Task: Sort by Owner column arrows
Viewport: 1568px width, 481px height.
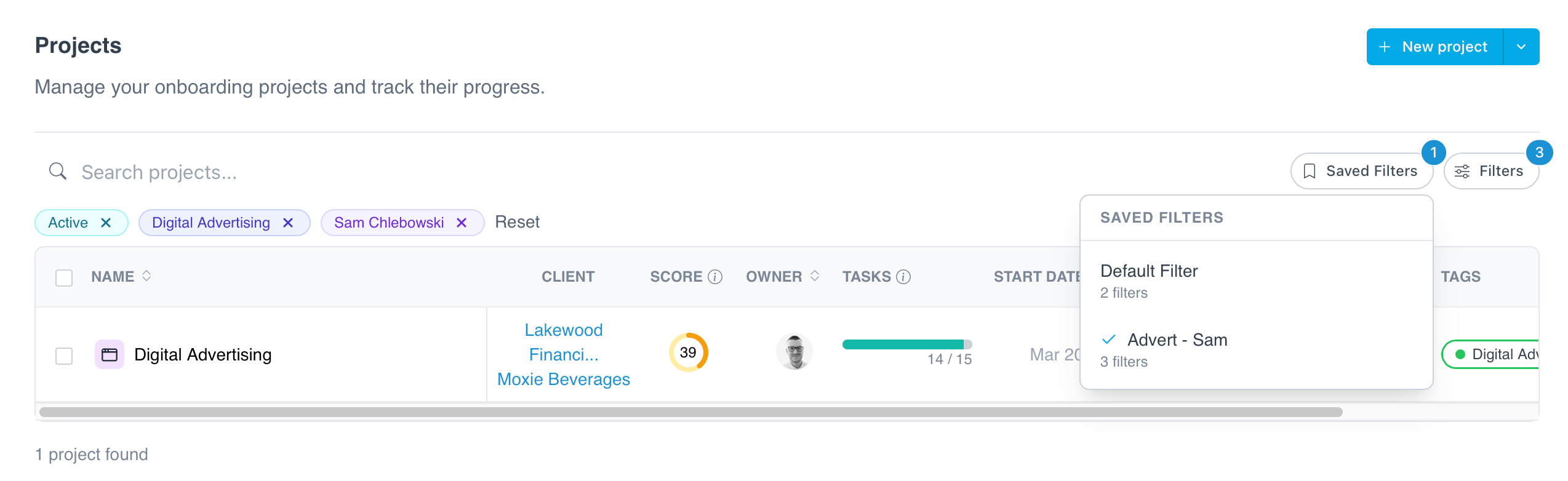Action: coord(815,276)
